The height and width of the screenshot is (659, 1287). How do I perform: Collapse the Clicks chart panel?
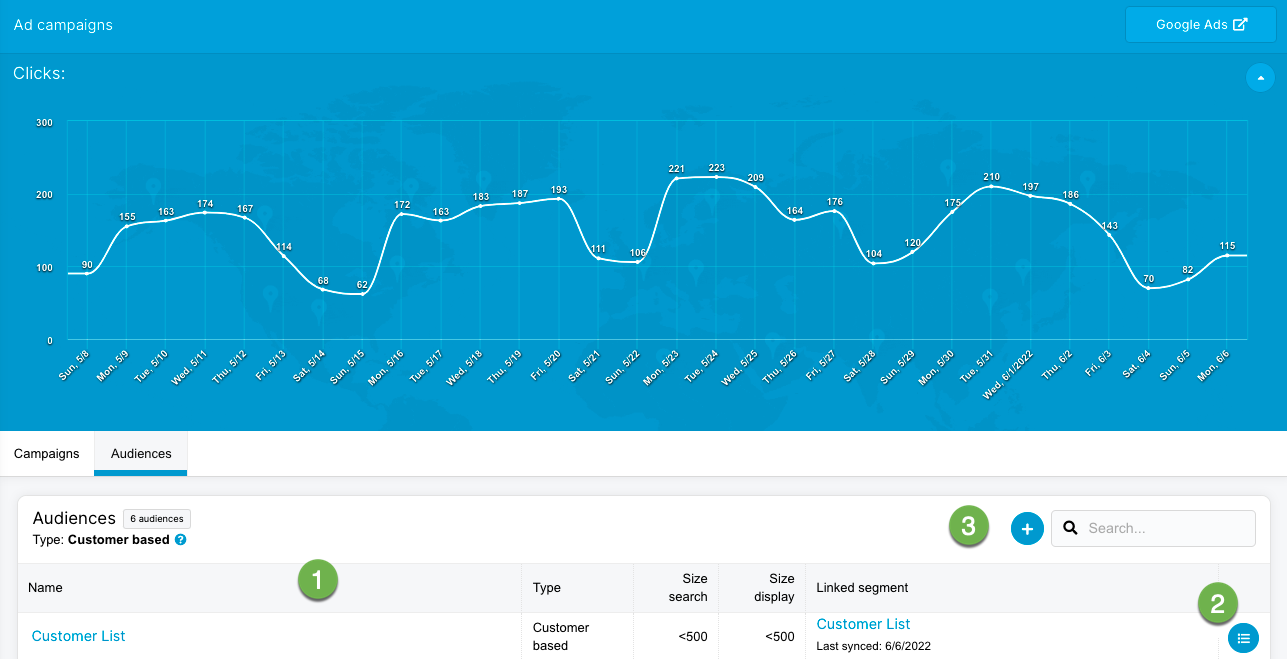[1260, 77]
